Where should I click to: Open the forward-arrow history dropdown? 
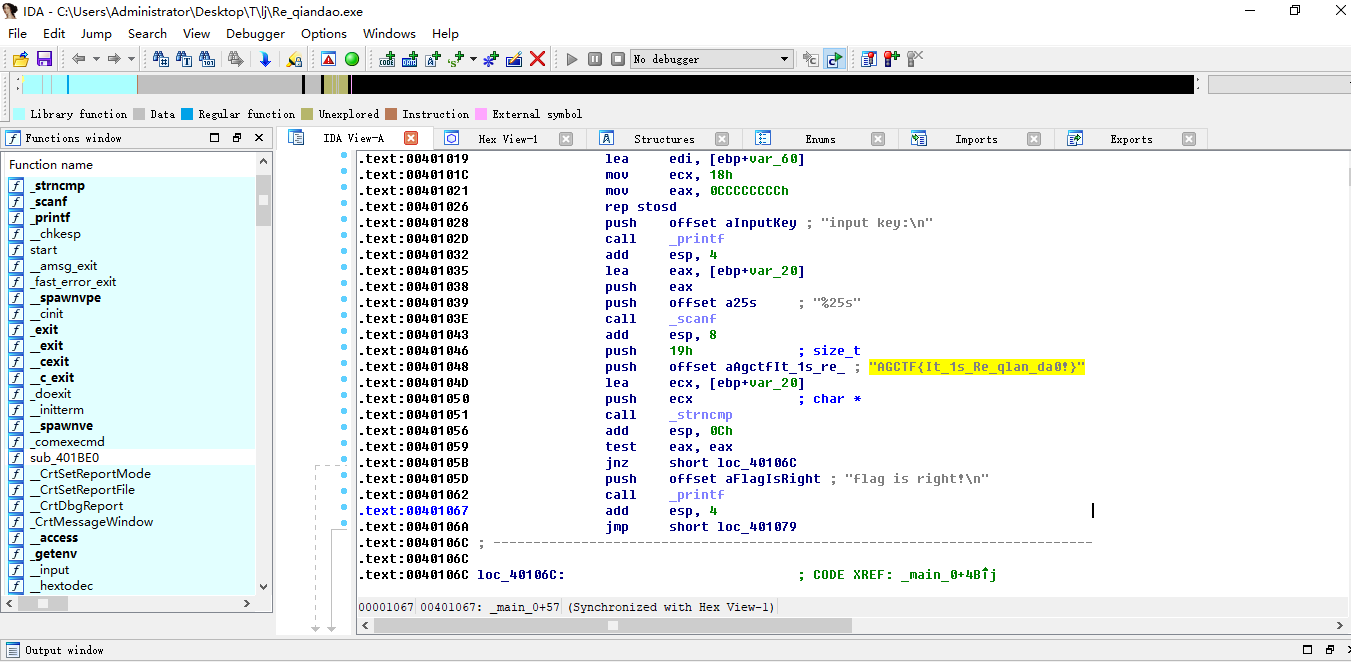point(131,59)
